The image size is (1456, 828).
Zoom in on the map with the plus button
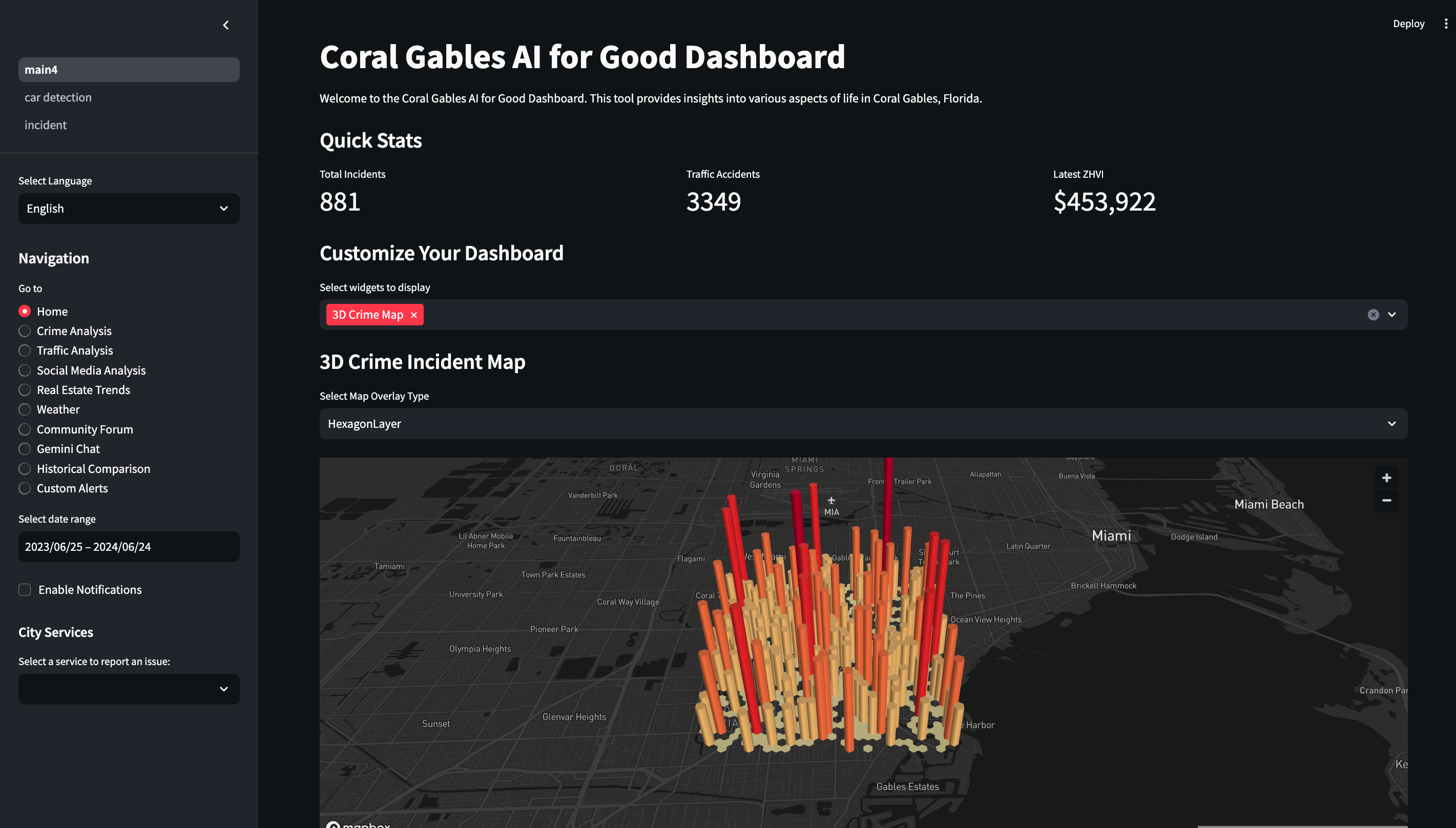tap(1386, 478)
